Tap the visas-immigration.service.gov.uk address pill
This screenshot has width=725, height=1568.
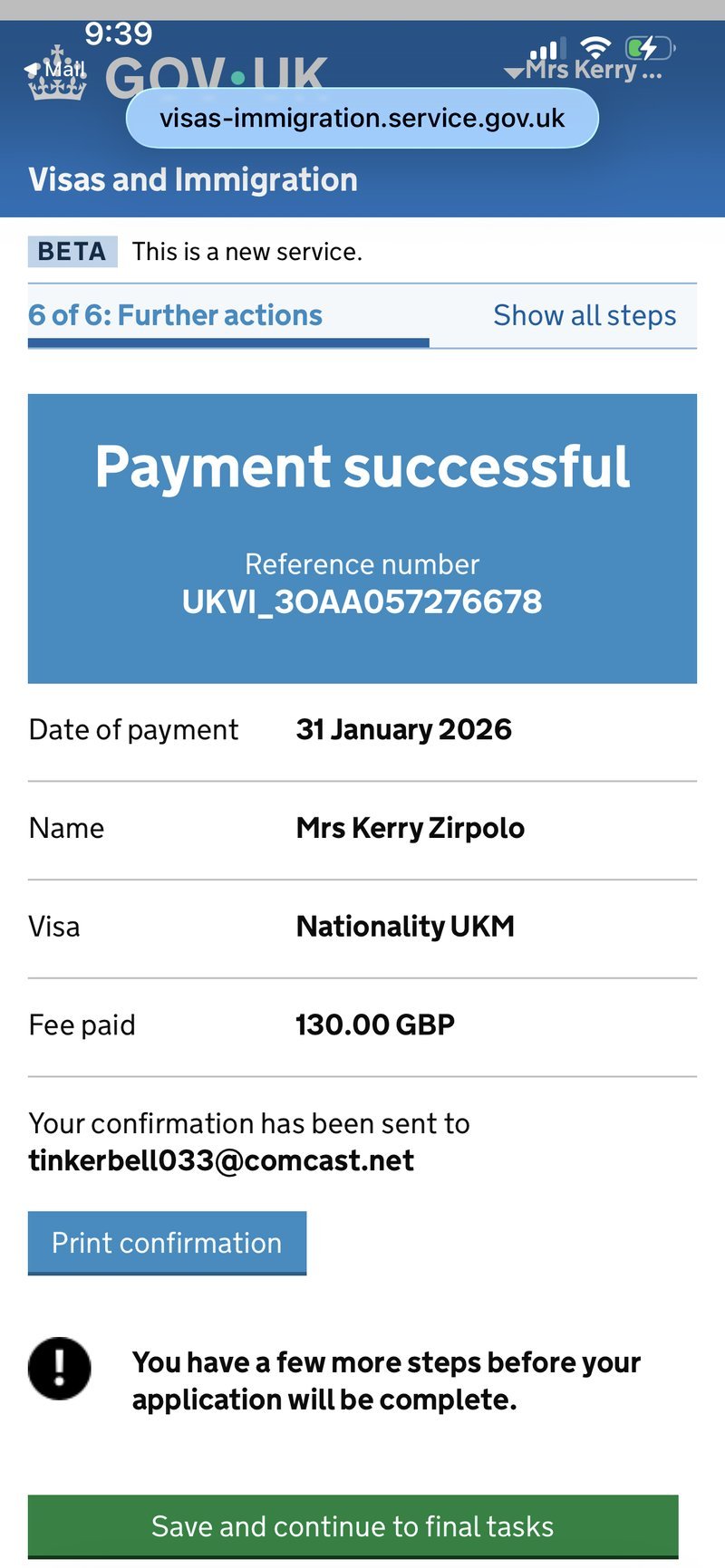click(362, 118)
